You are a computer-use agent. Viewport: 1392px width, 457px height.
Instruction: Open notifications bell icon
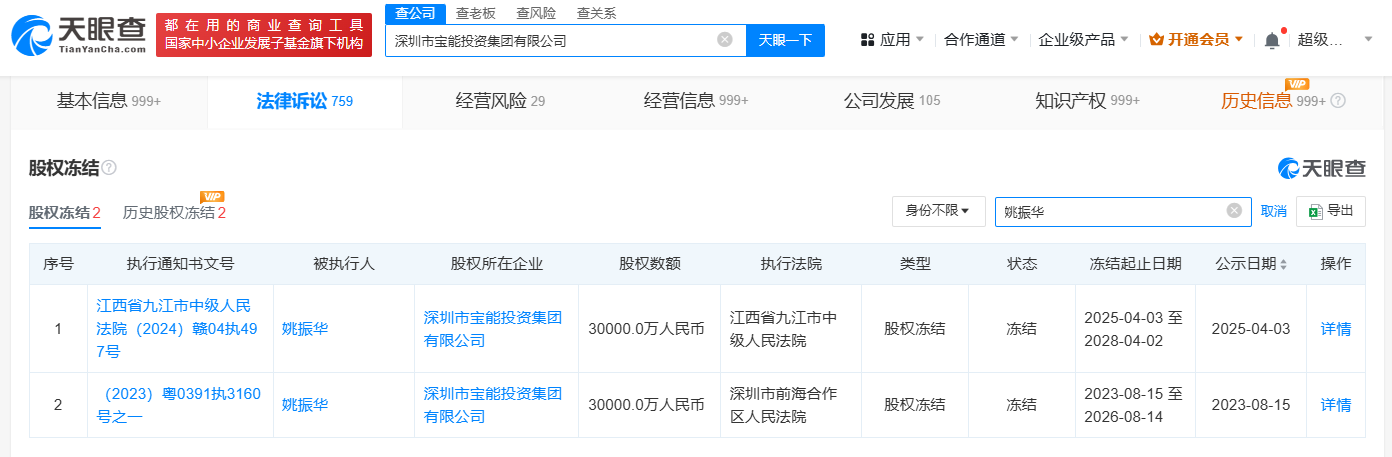coord(1272,40)
